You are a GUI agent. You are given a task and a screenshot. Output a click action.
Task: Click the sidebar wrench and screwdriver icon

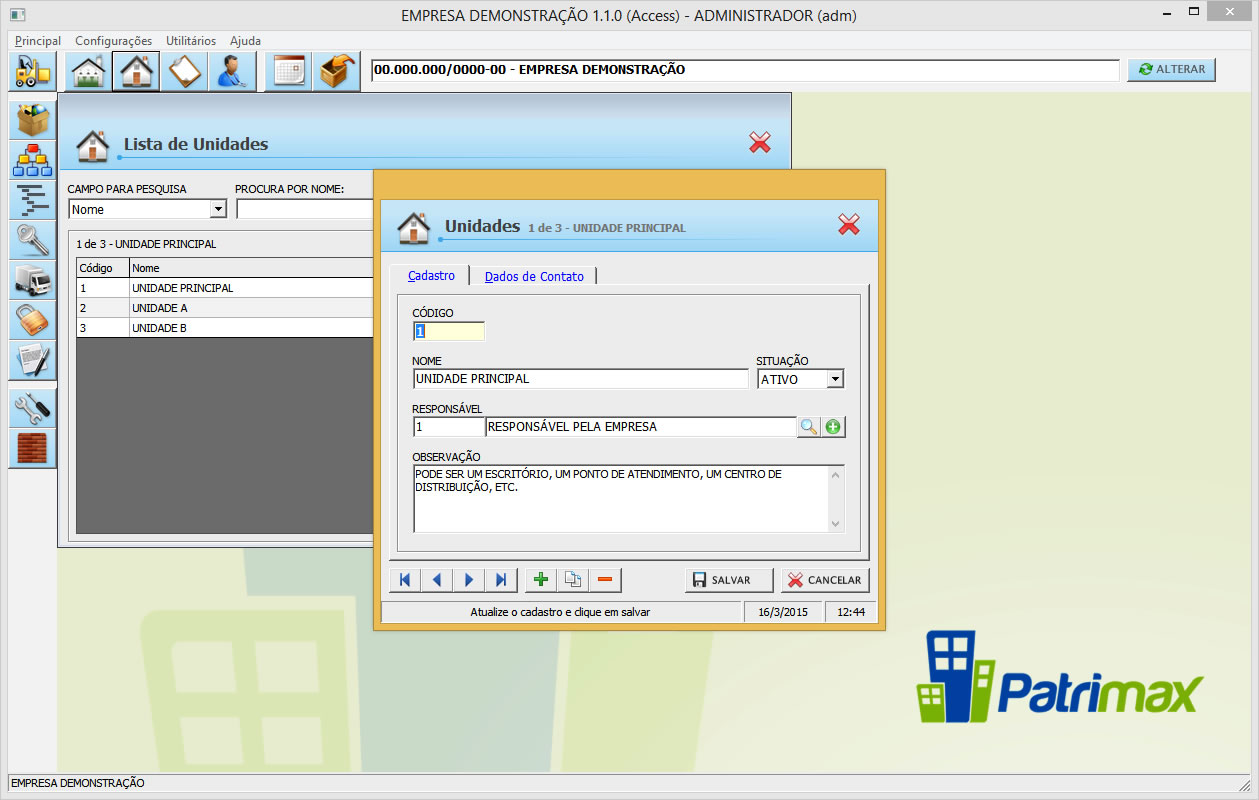33,407
